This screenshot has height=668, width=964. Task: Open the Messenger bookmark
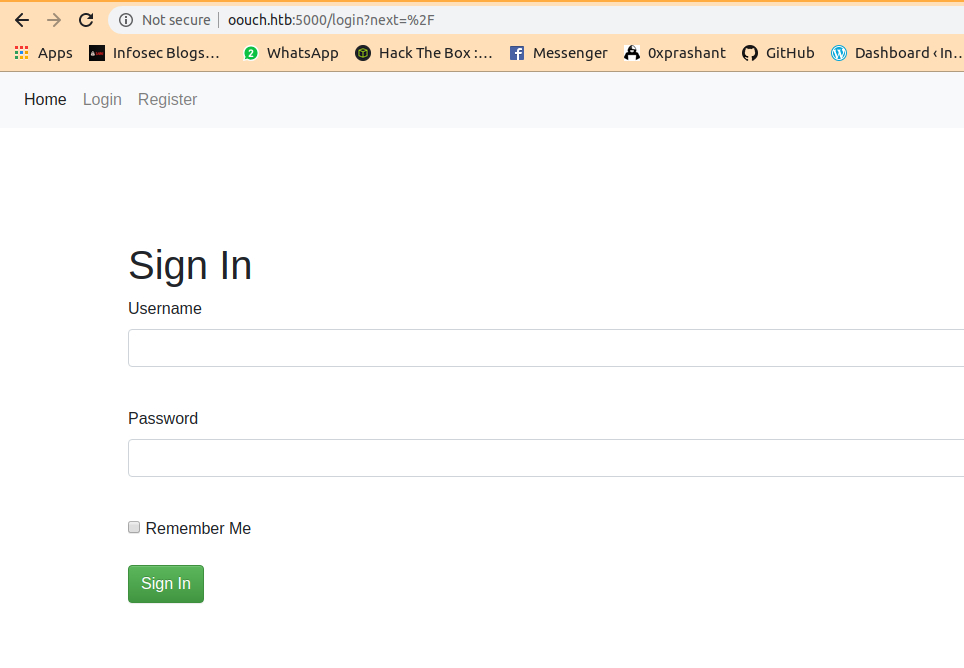click(558, 53)
